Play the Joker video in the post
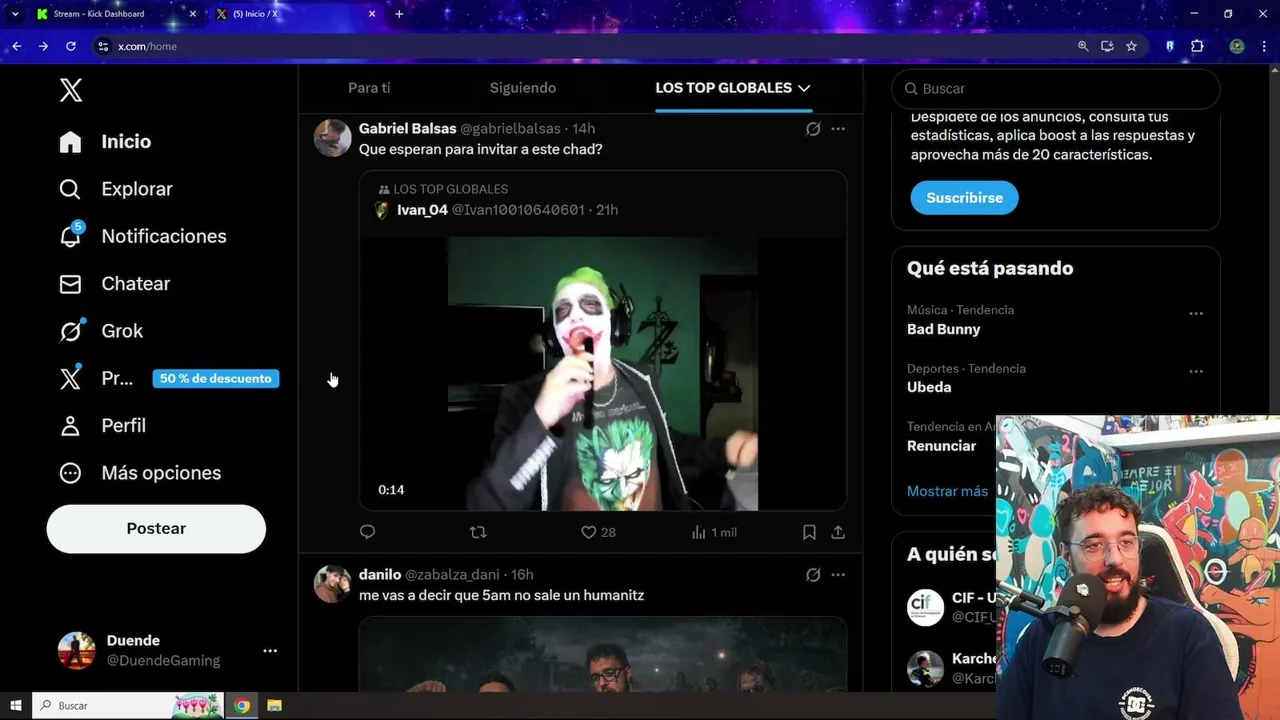The height and width of the screenshot is (720, 1280). tap(603, 374)
